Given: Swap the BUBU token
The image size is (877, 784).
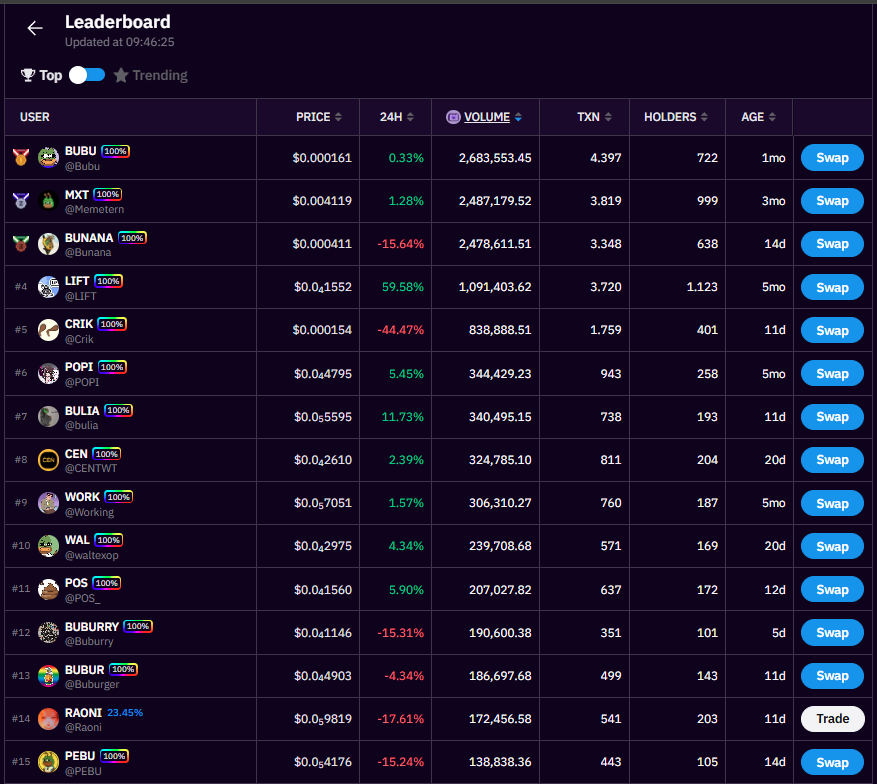Looking at the screenshot, I should pos(832,158).
